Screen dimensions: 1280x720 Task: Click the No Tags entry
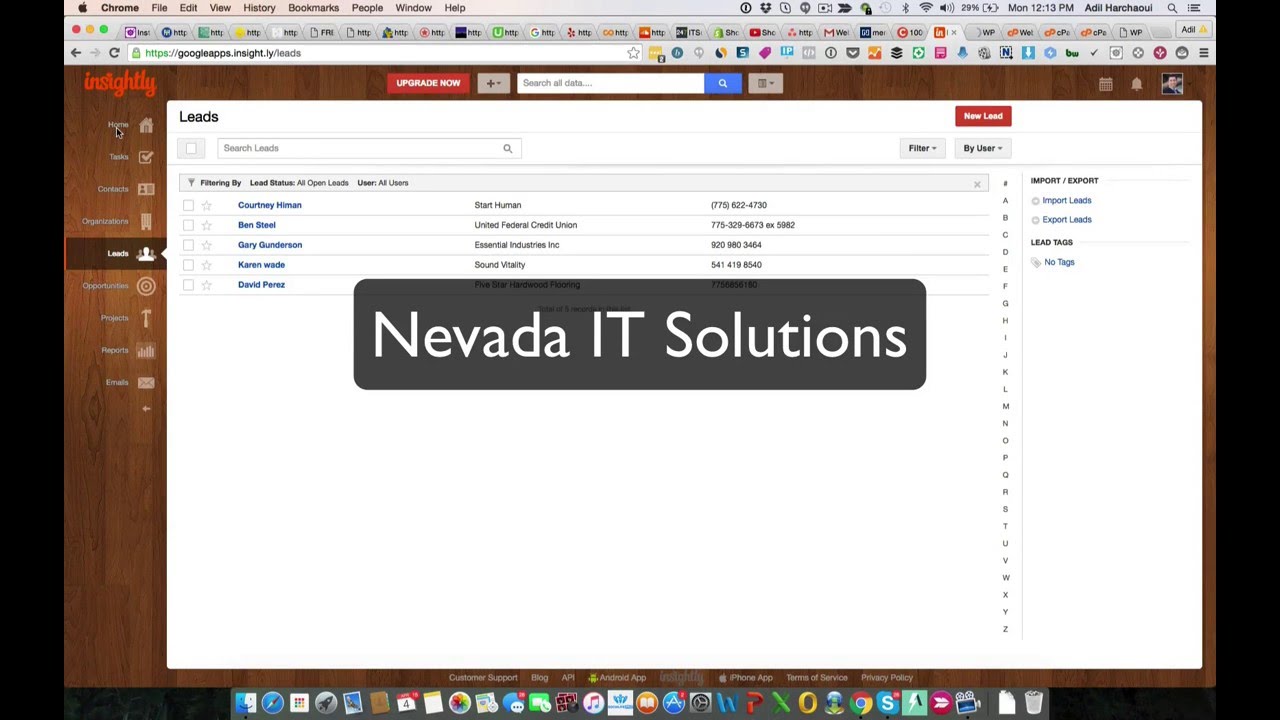click(1059, 262)
